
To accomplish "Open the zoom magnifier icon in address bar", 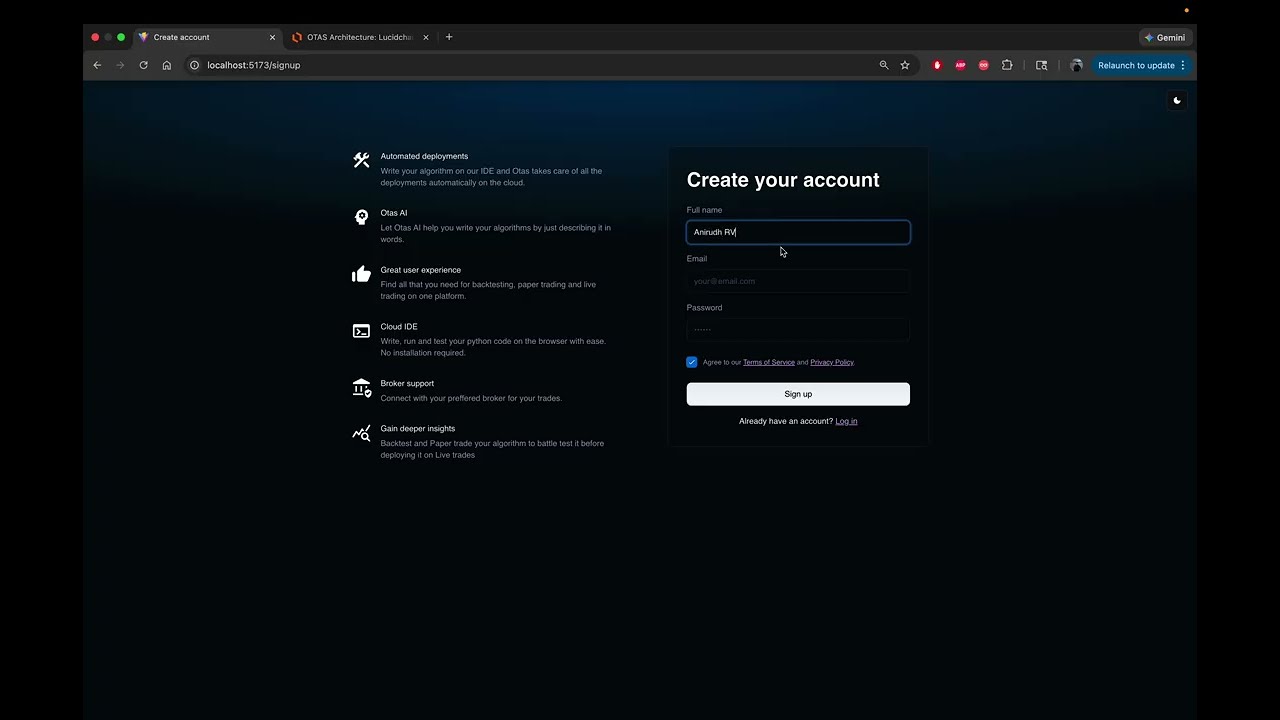I will 884,65.
